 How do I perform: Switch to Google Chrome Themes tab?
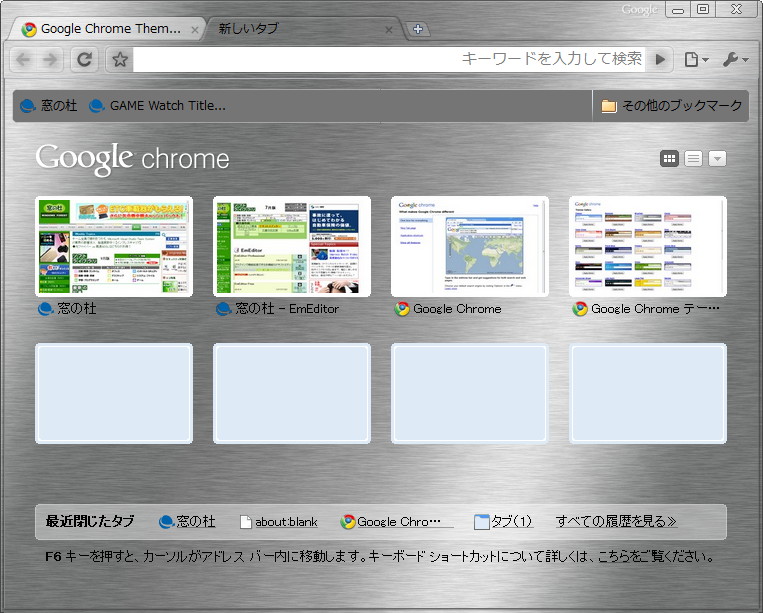point(107,29)
